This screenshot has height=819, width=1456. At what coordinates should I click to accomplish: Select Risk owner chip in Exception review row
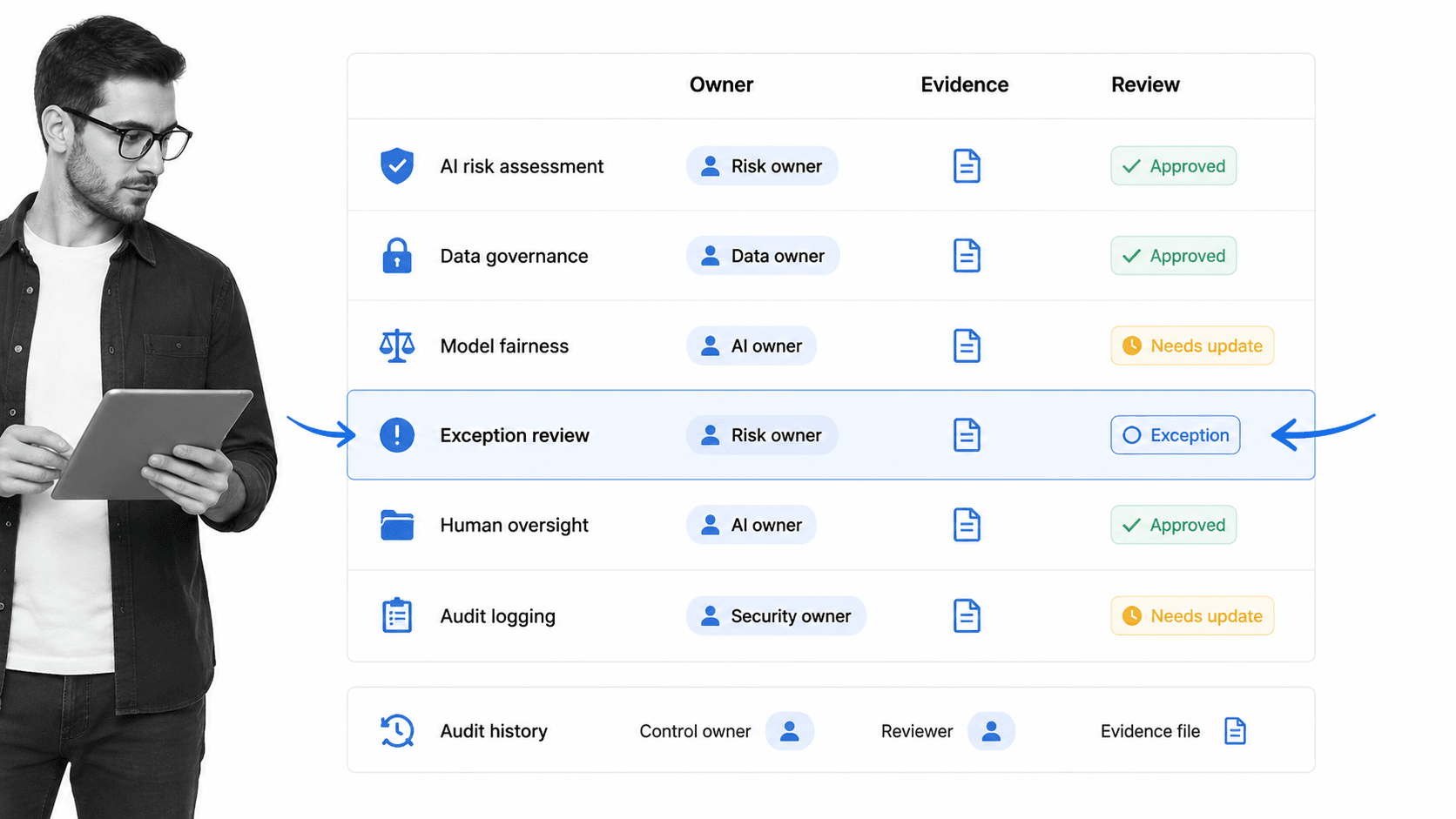point(762,434)
